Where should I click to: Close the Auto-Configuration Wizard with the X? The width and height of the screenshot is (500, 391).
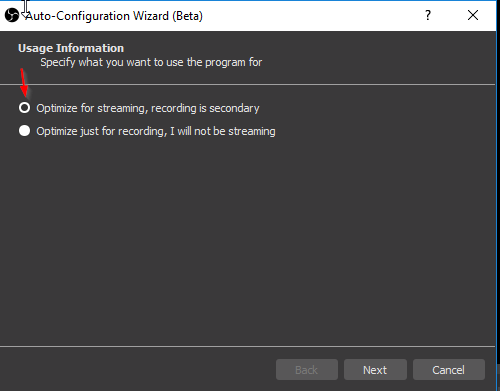coord(473,15)
